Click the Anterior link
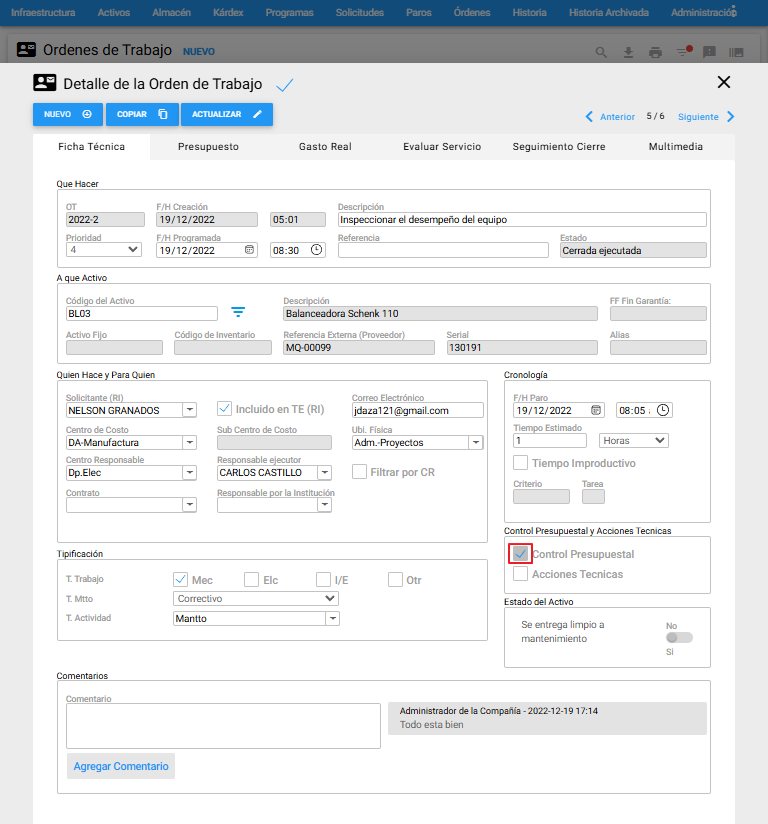The width and height of the screenshot is (768, 824). 617,117
